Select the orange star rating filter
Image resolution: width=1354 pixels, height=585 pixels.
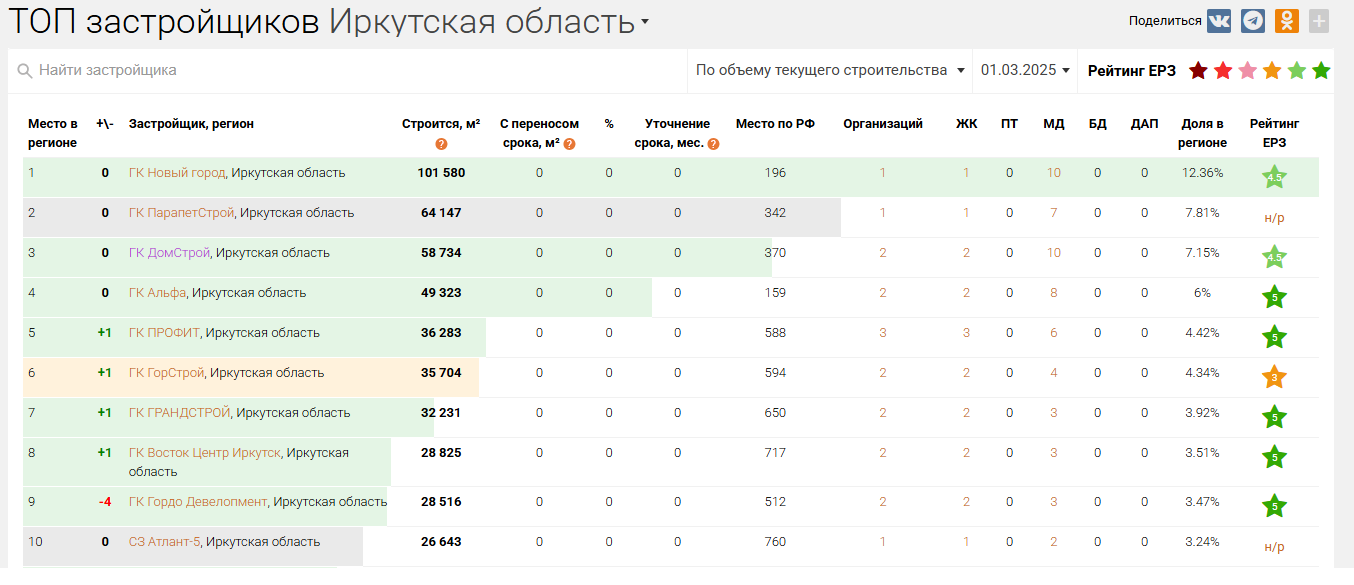tap(1272, 71)
